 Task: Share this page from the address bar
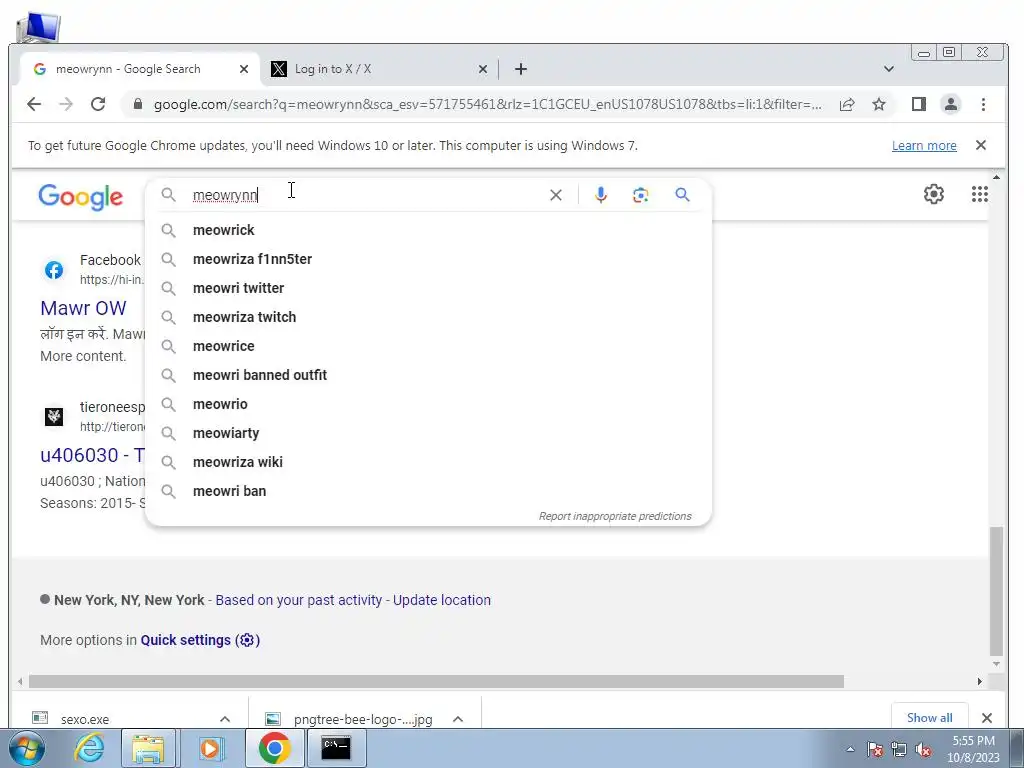847,104
